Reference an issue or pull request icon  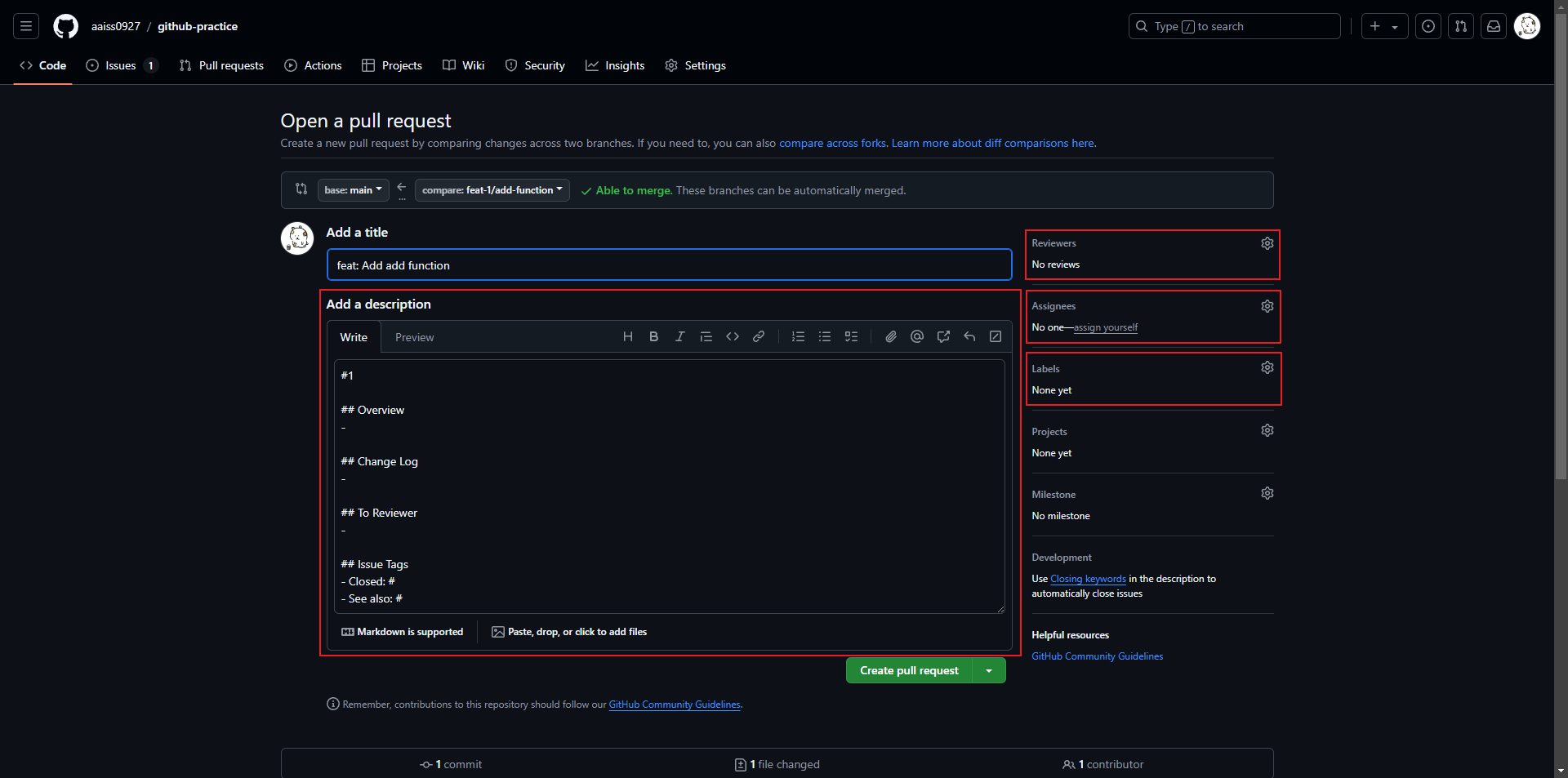coord(943,336)
